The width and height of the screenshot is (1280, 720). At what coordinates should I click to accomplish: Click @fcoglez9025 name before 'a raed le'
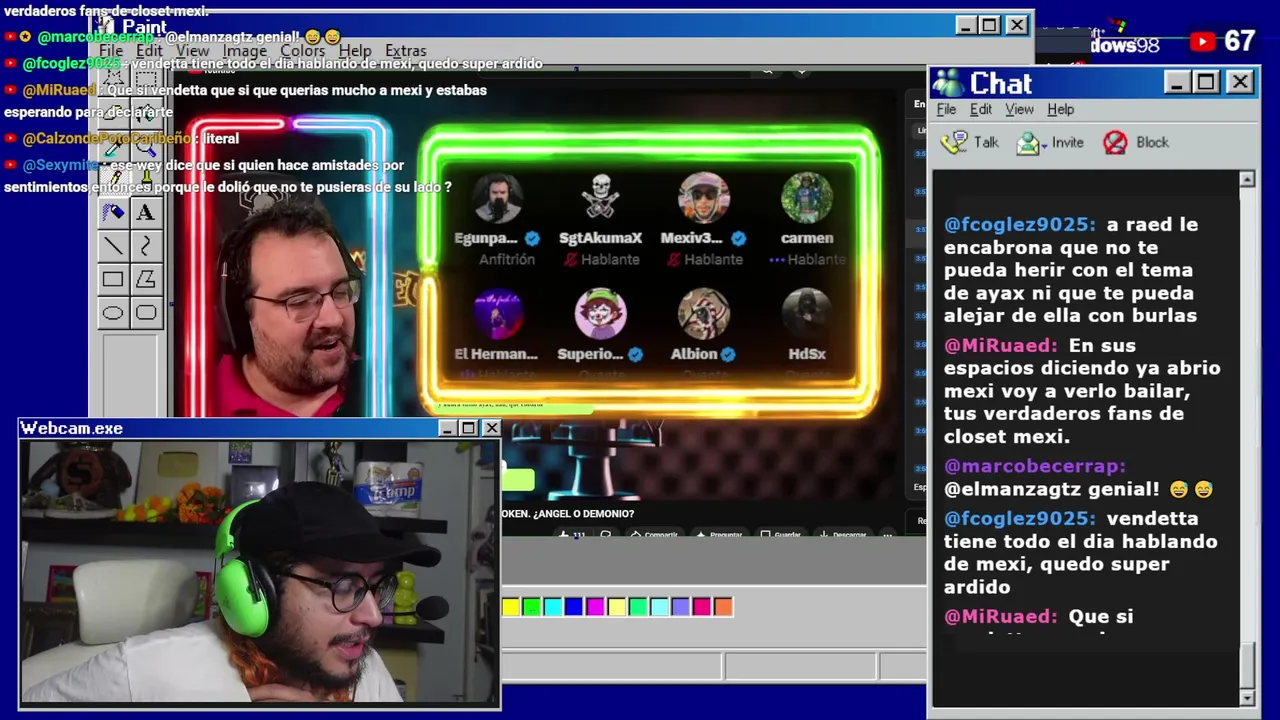(1020, 224)
